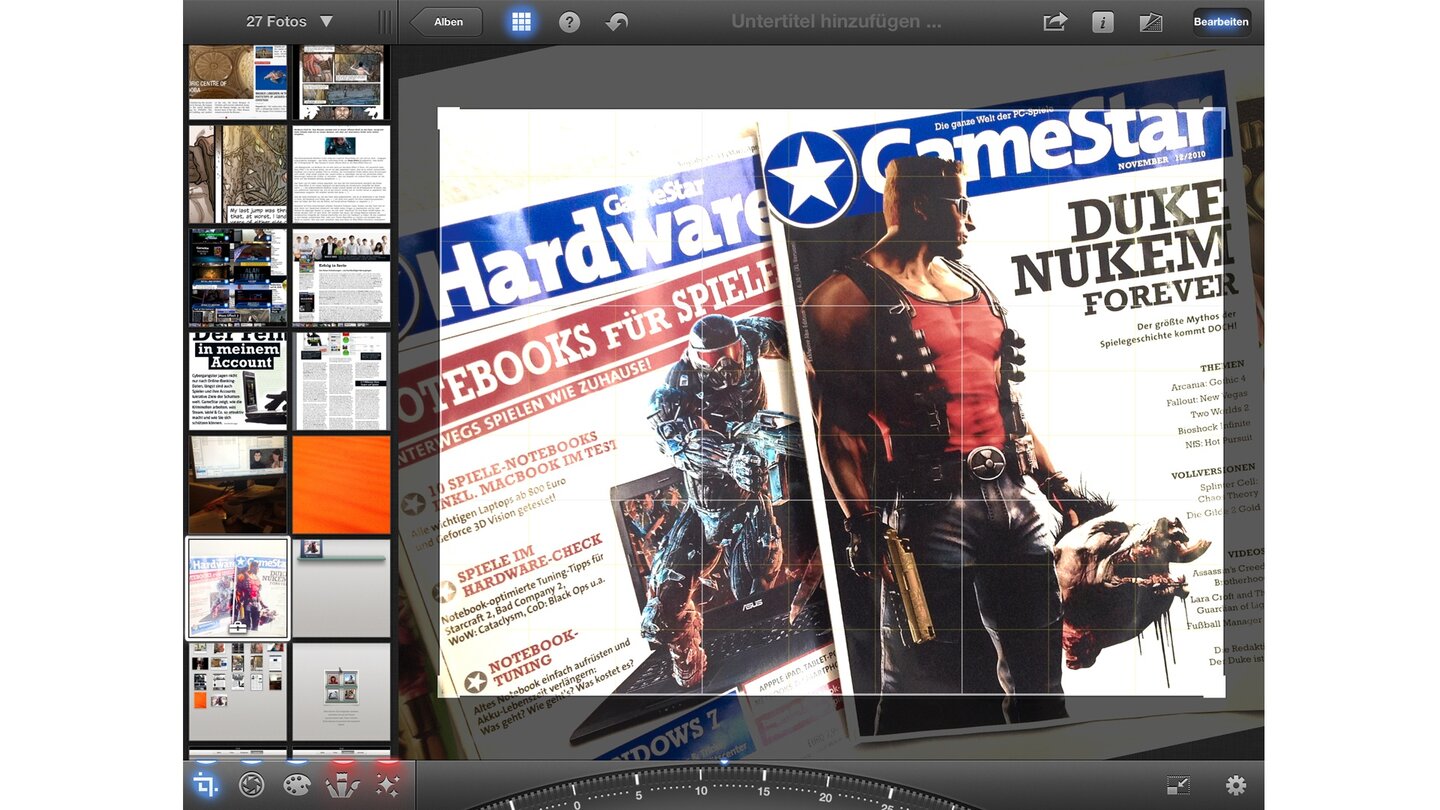Viewport: 1440px width, 810px height.
Task: Open the share menu icon
Action: click(1055, 22)
